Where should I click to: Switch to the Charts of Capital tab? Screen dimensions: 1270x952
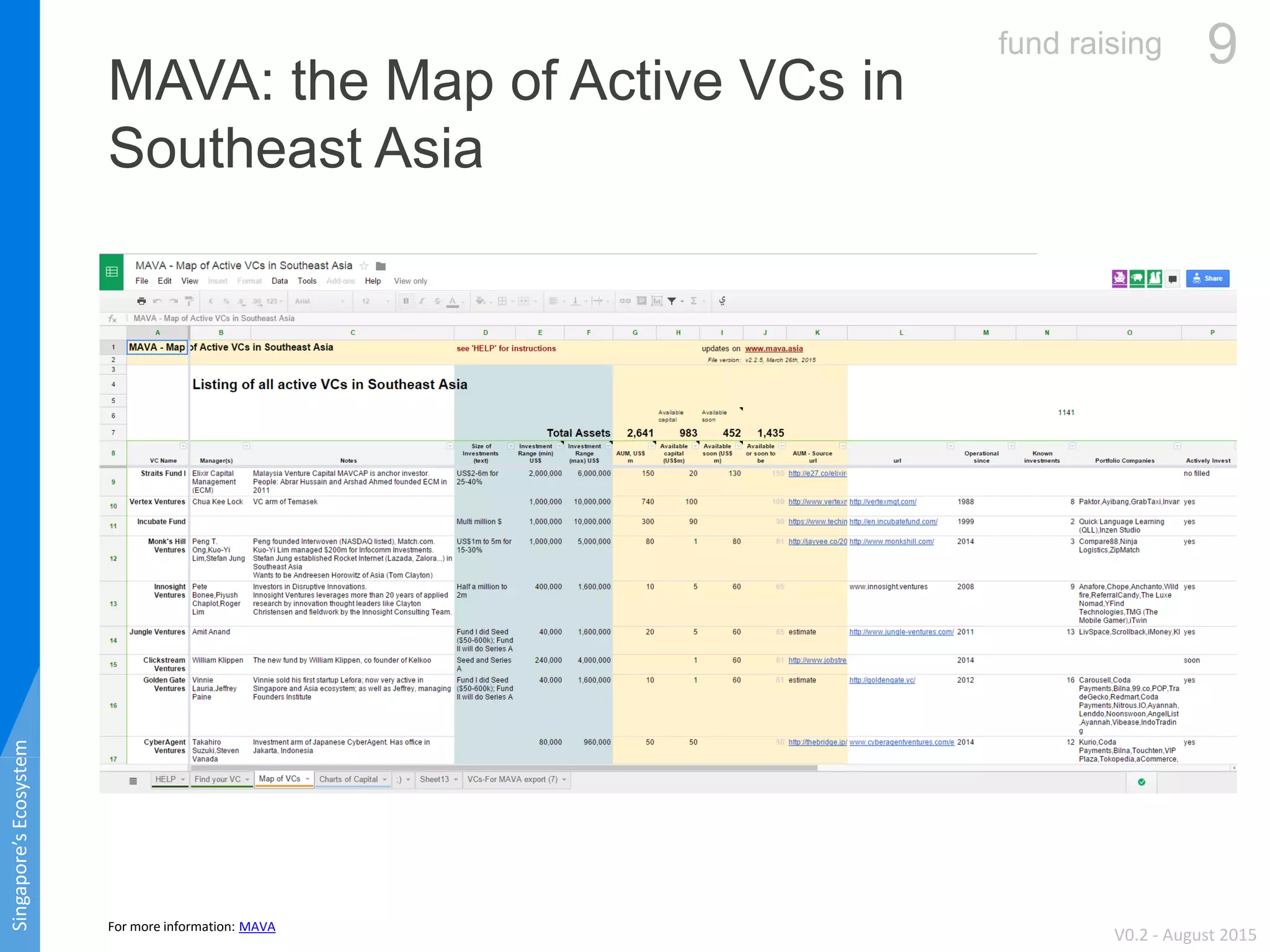352,780
